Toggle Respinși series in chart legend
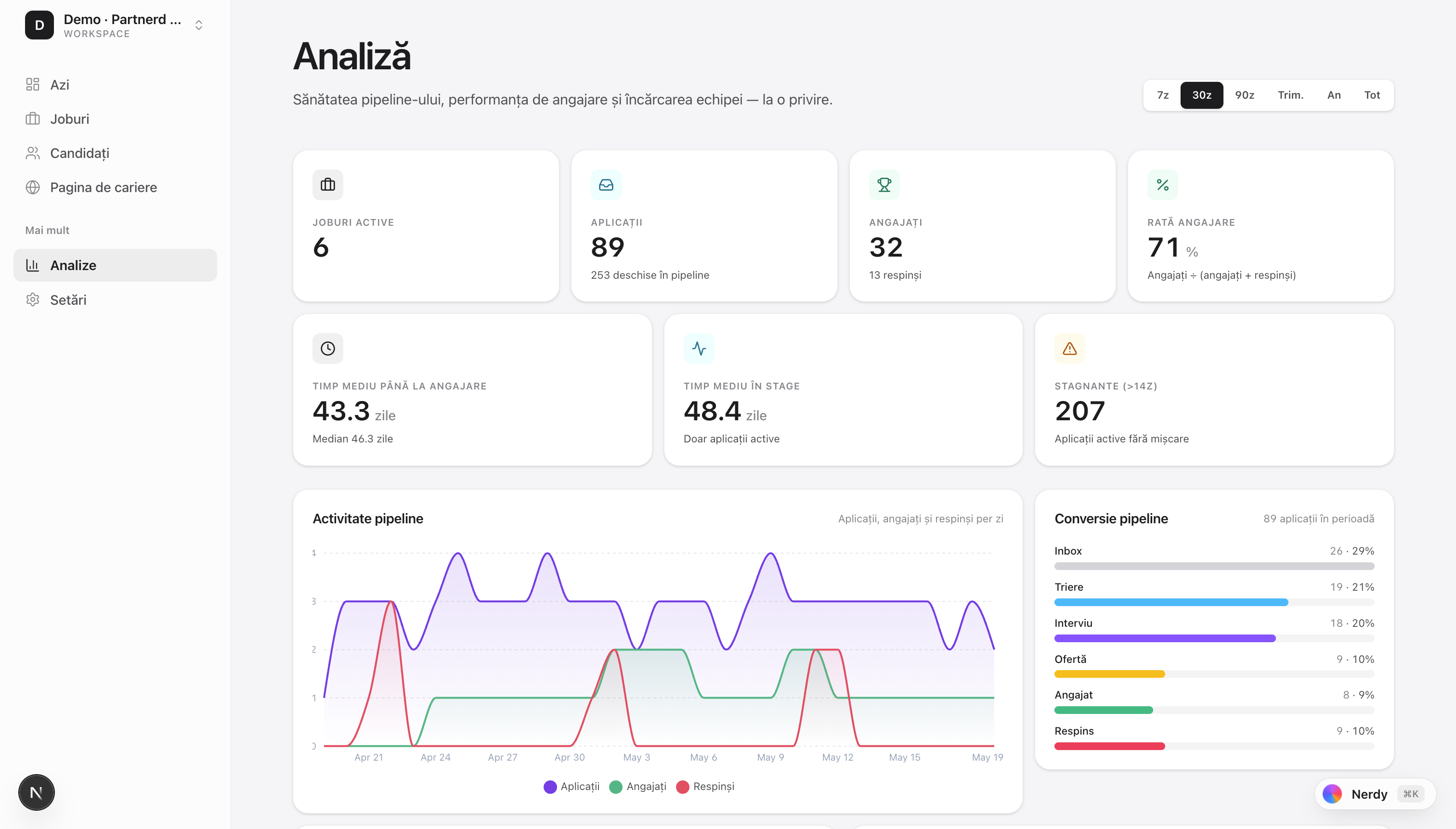Viewport: 1456px width, 829px height. pyautogui.click(x=705, y=786)
